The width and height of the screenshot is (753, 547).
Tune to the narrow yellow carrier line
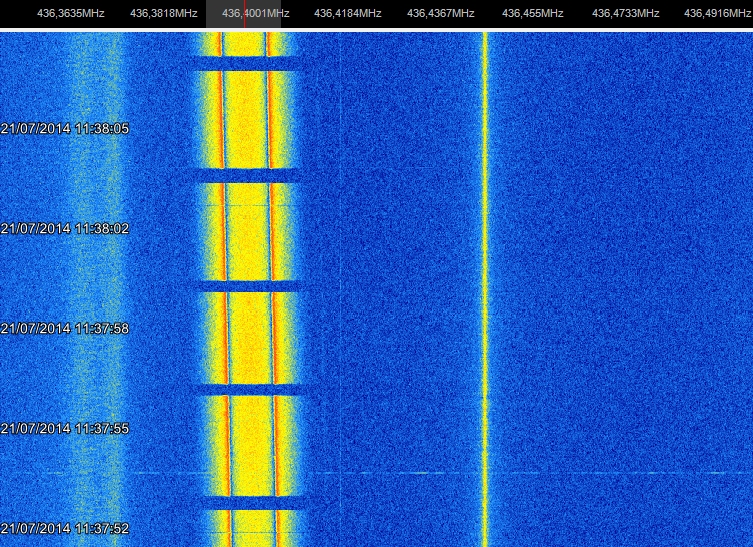click(485, 288)
